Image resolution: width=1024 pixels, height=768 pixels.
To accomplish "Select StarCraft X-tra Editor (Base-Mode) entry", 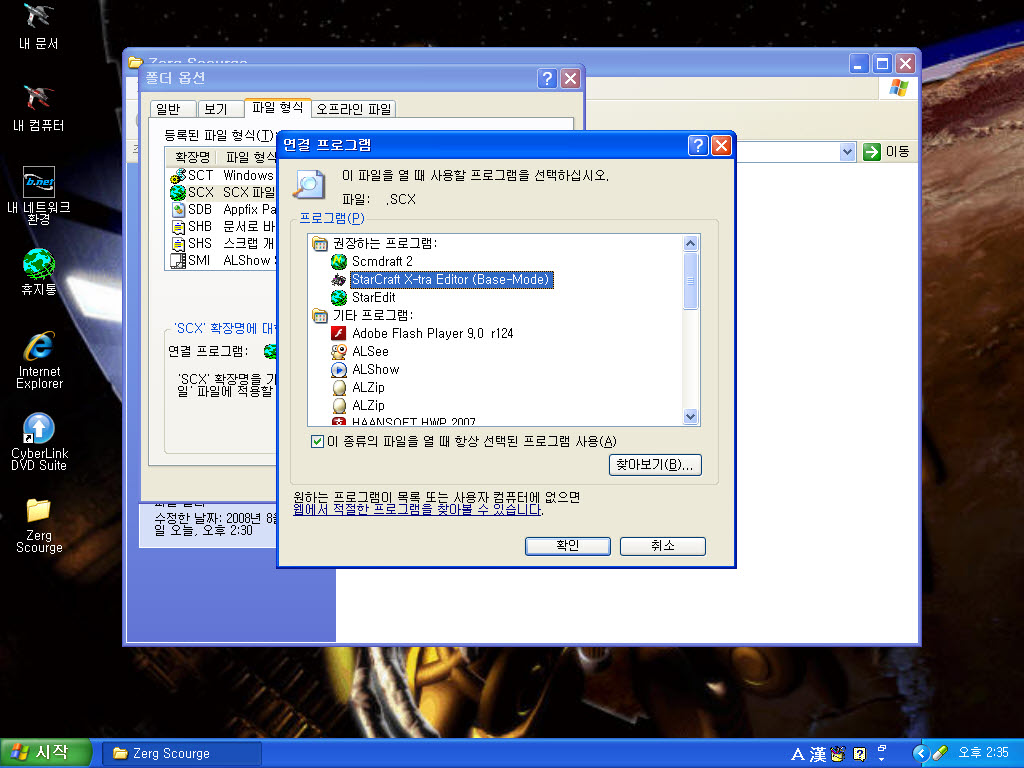I will [x=451, y=280].
